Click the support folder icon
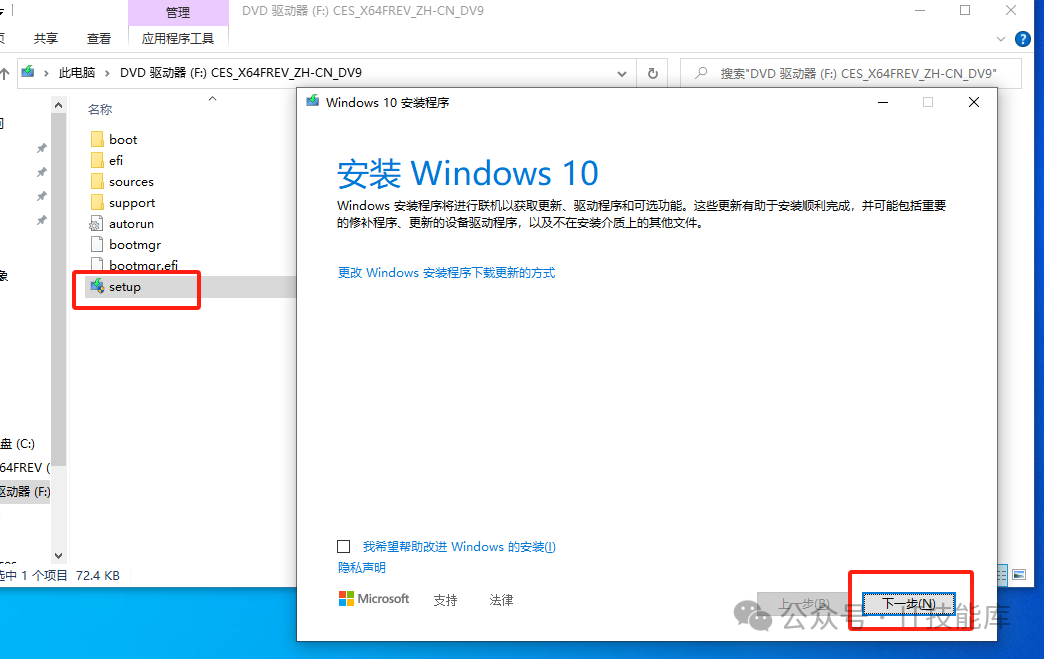 [97, 203]
